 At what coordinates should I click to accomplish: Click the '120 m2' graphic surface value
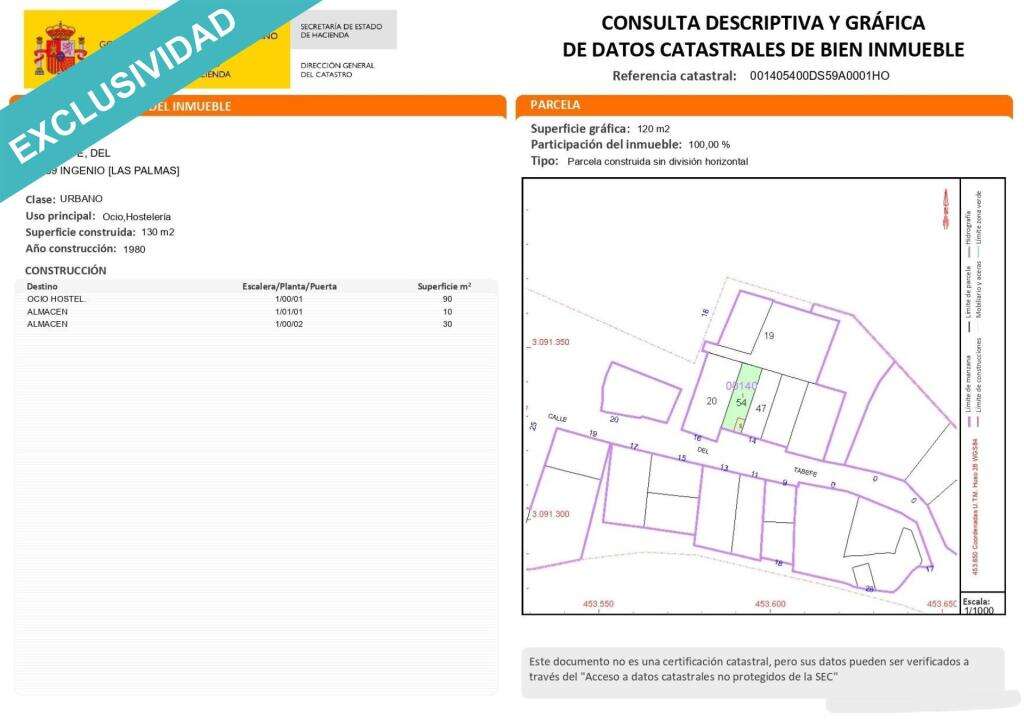click(653, 129)
